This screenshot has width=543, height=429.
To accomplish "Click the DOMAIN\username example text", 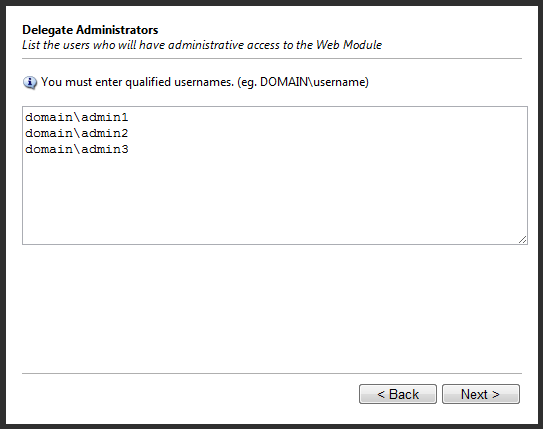I will (x=314, y=82).
